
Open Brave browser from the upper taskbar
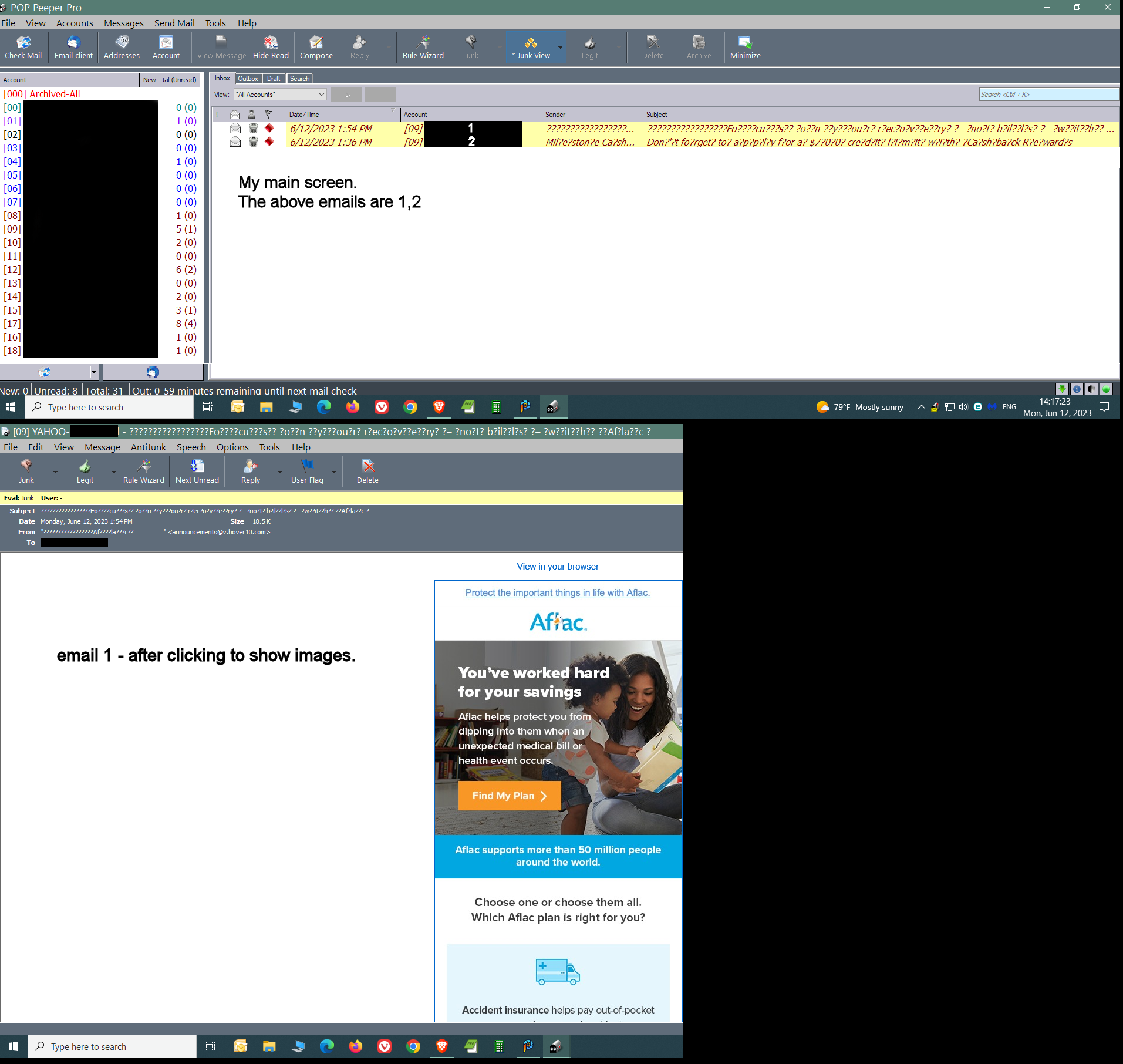pyautogui.click(x=439, y=407)
